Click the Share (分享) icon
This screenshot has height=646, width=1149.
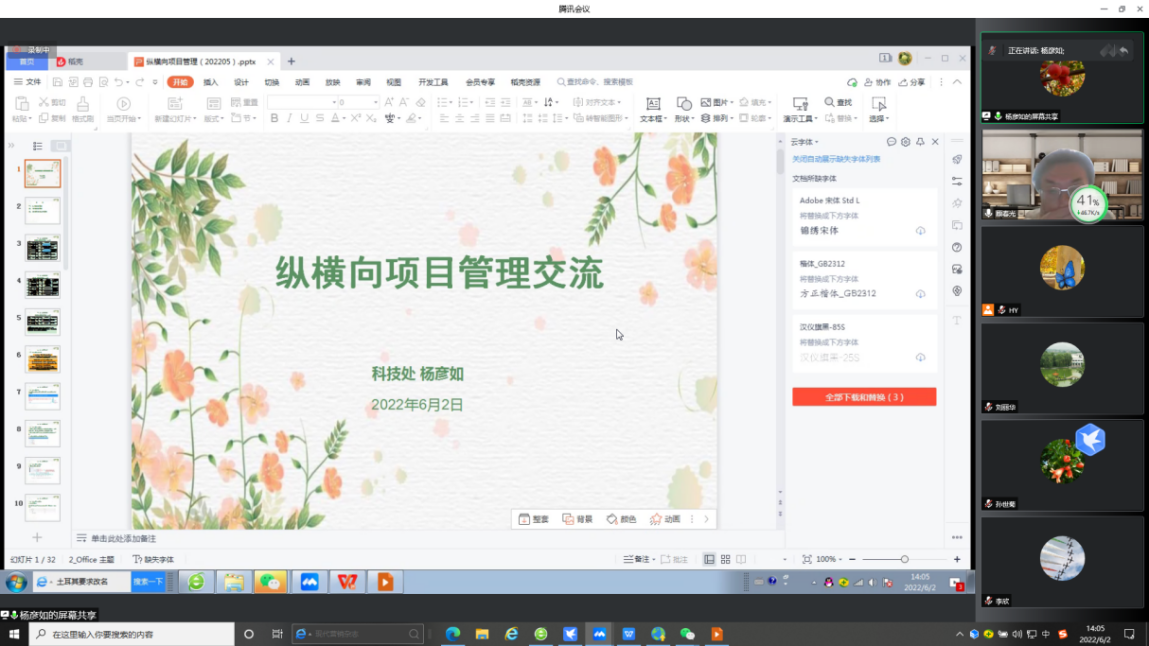[x=911, y=82]
